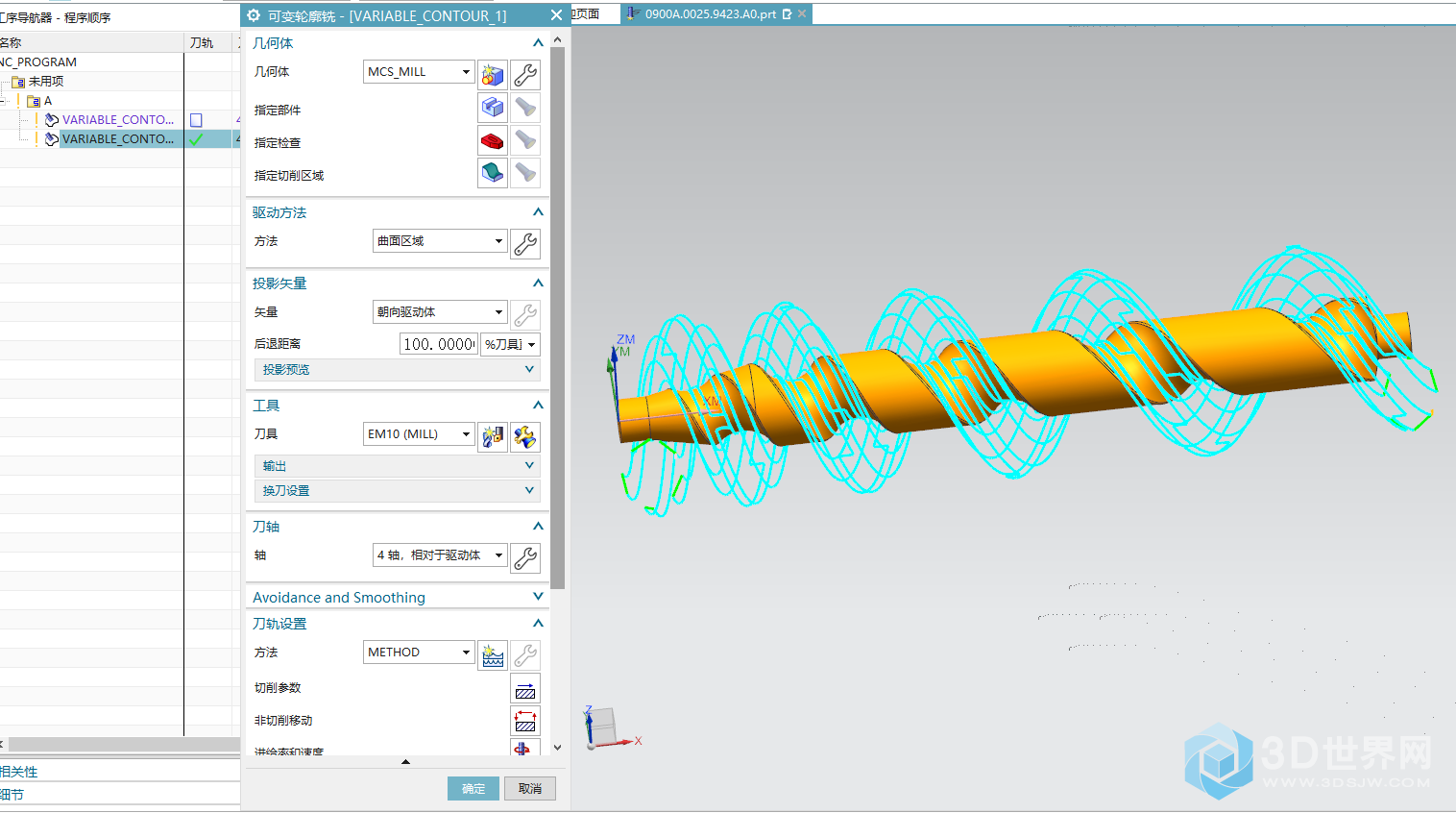Click the new geometry icon beside MCS_MILL
The width and height of the screenshot is (1456, 813).
pos(493,75)
